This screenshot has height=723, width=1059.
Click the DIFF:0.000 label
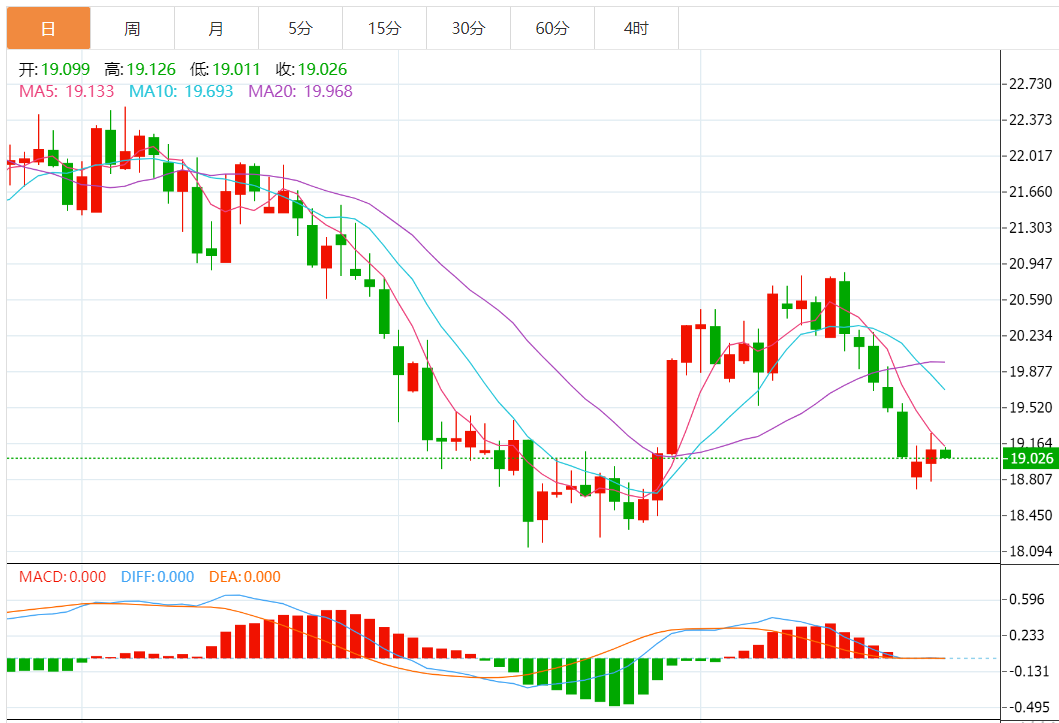click(157, 577)
